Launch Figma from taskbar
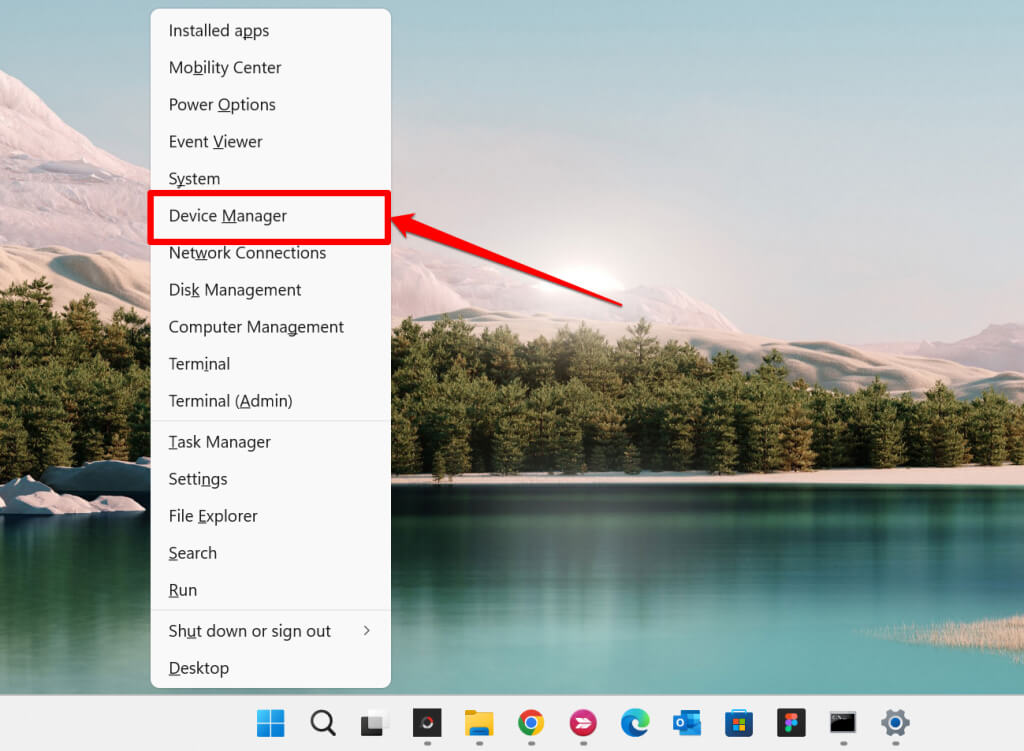The image size is (1024, 751). tap(792, 723)
